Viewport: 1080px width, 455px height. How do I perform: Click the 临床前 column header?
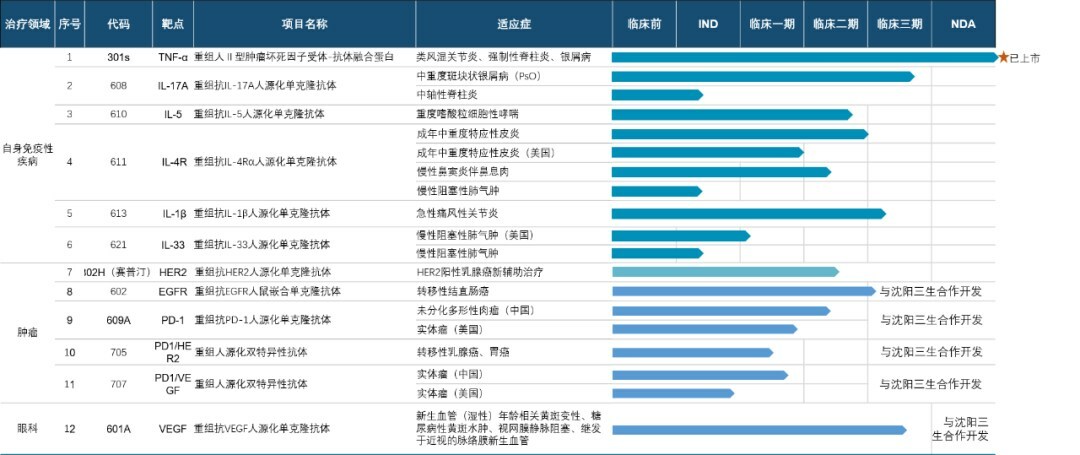coord(644,23)
